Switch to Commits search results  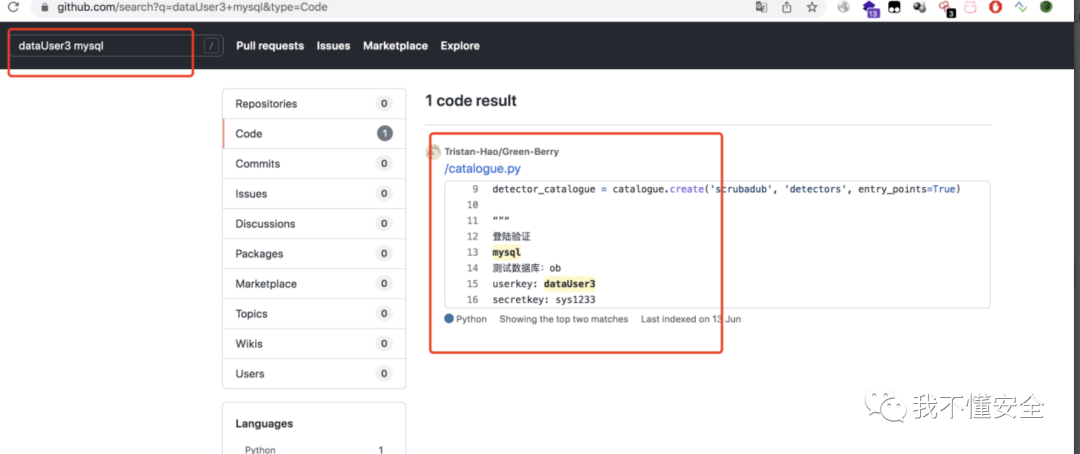(x=258, y=164)
